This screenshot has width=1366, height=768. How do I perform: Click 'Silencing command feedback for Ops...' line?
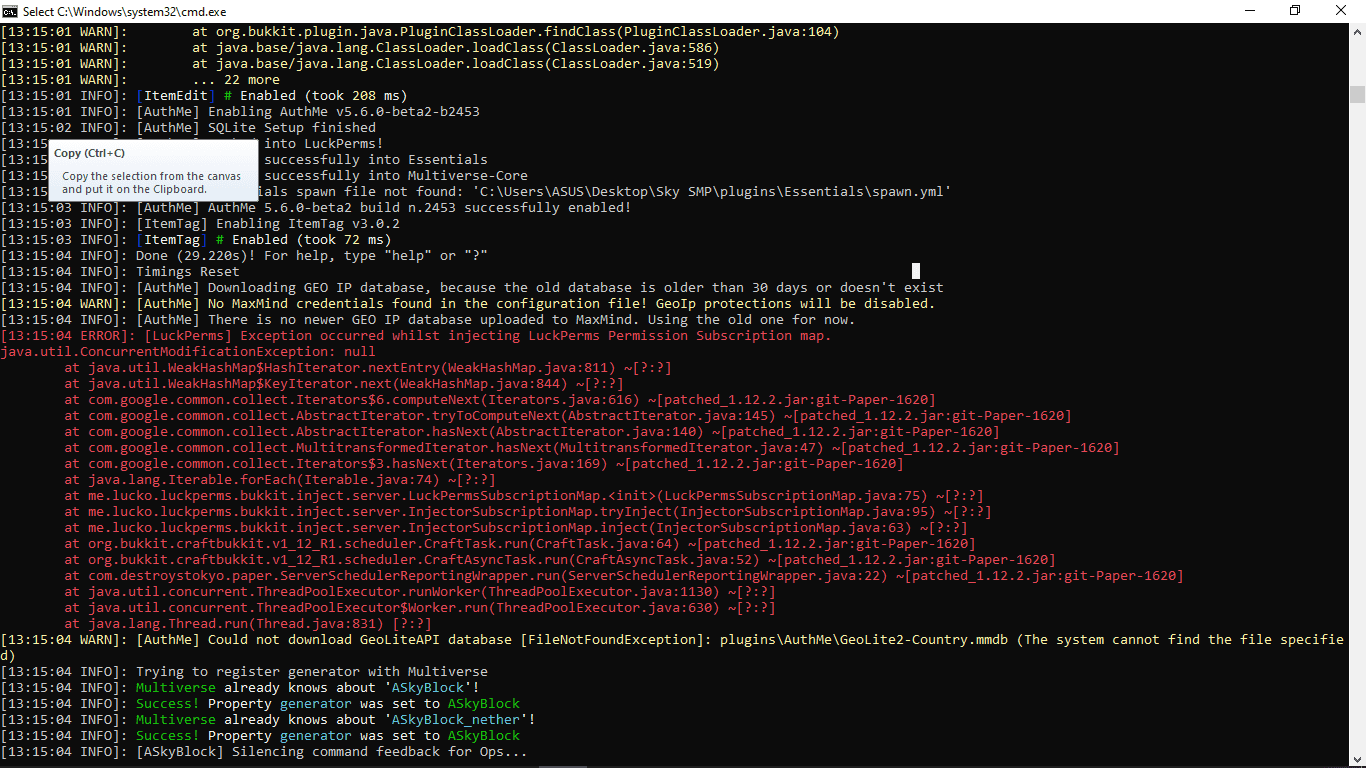[264, 752]
